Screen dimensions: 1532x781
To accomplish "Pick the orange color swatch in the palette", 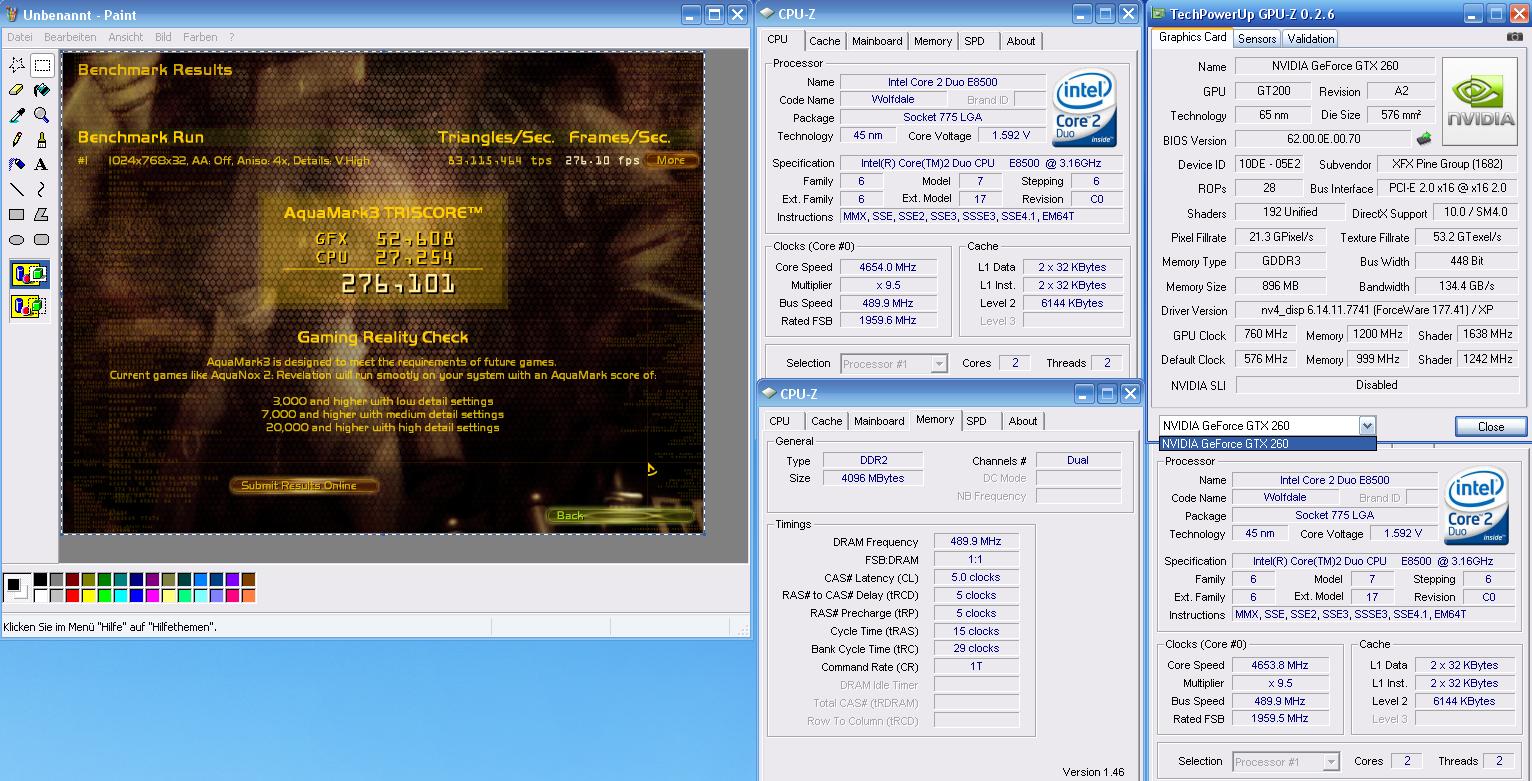I will [248, 596].
